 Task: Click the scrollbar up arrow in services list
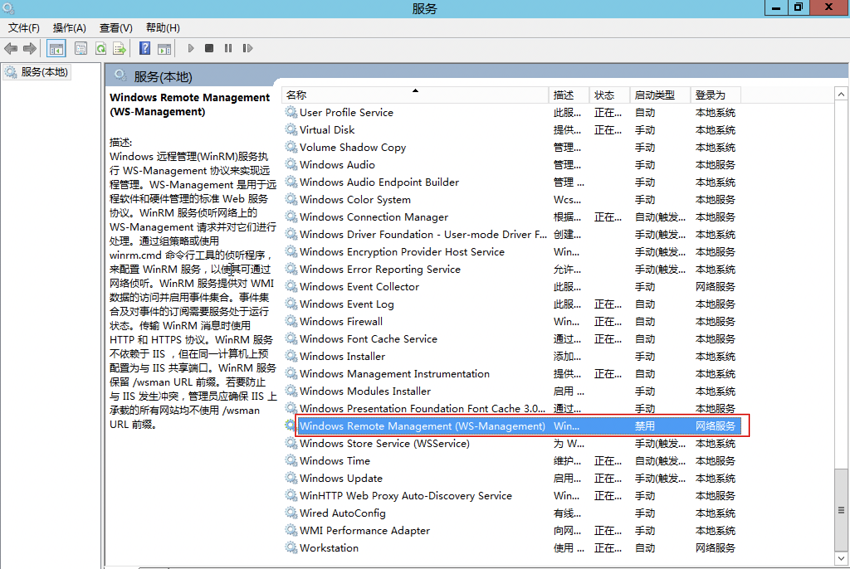tap(841, 94)
